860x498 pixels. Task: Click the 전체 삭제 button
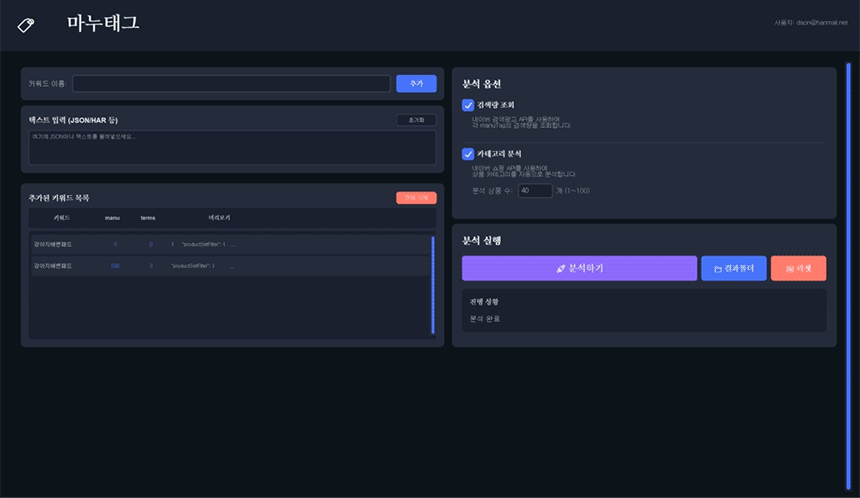[416, 198]
